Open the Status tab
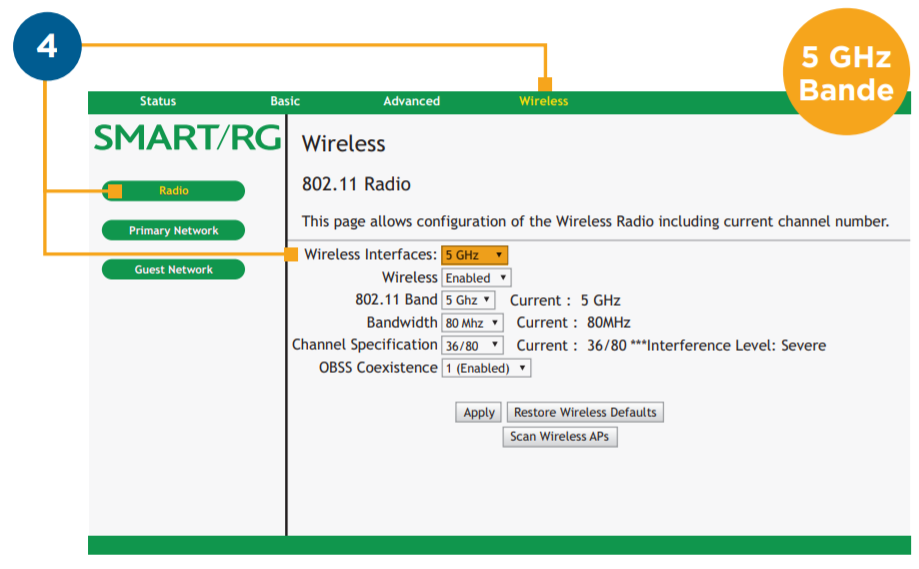 click(x=157, y=101)
